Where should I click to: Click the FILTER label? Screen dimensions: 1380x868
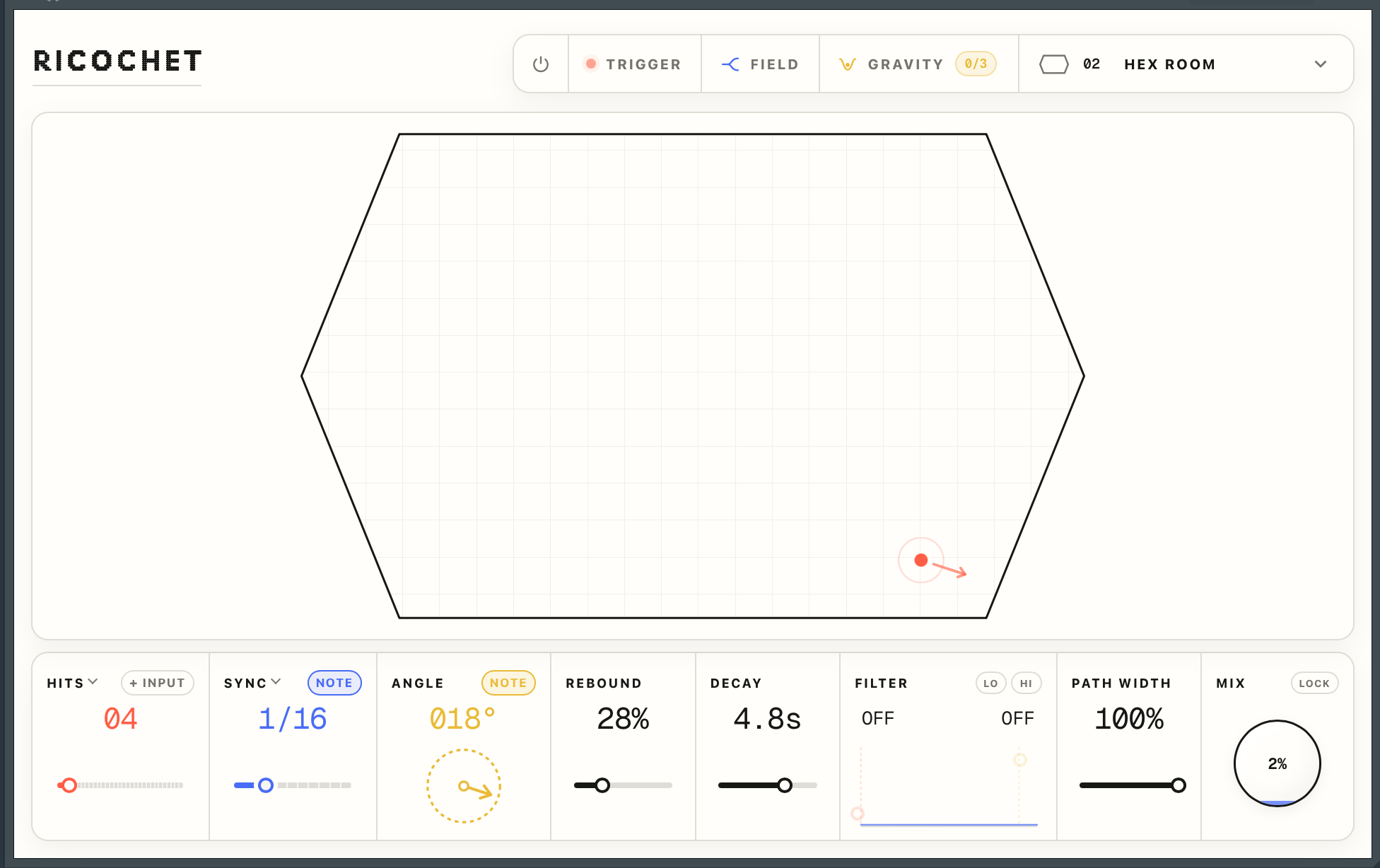click(x=881, y=684)
